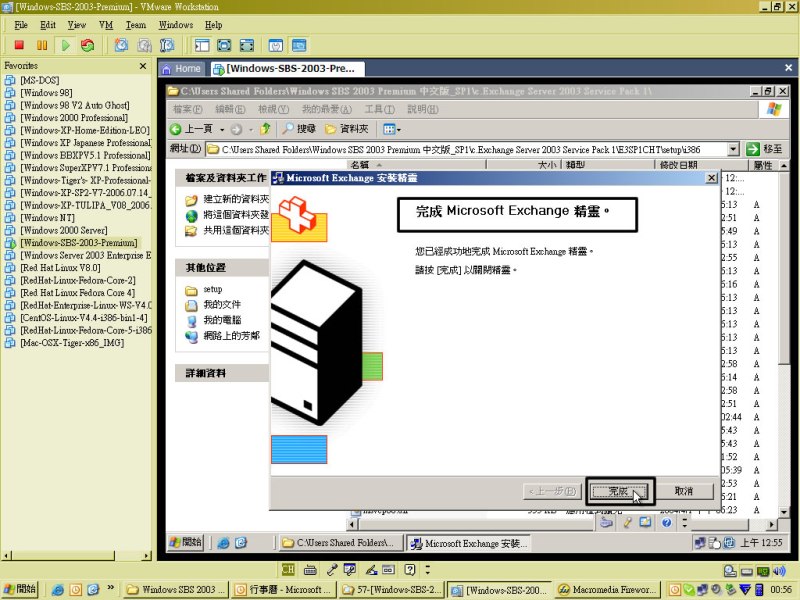Select [Windows XP Japanese Professional] favorite
Viewport: 800px width, 600px height.
click(86, 143)
